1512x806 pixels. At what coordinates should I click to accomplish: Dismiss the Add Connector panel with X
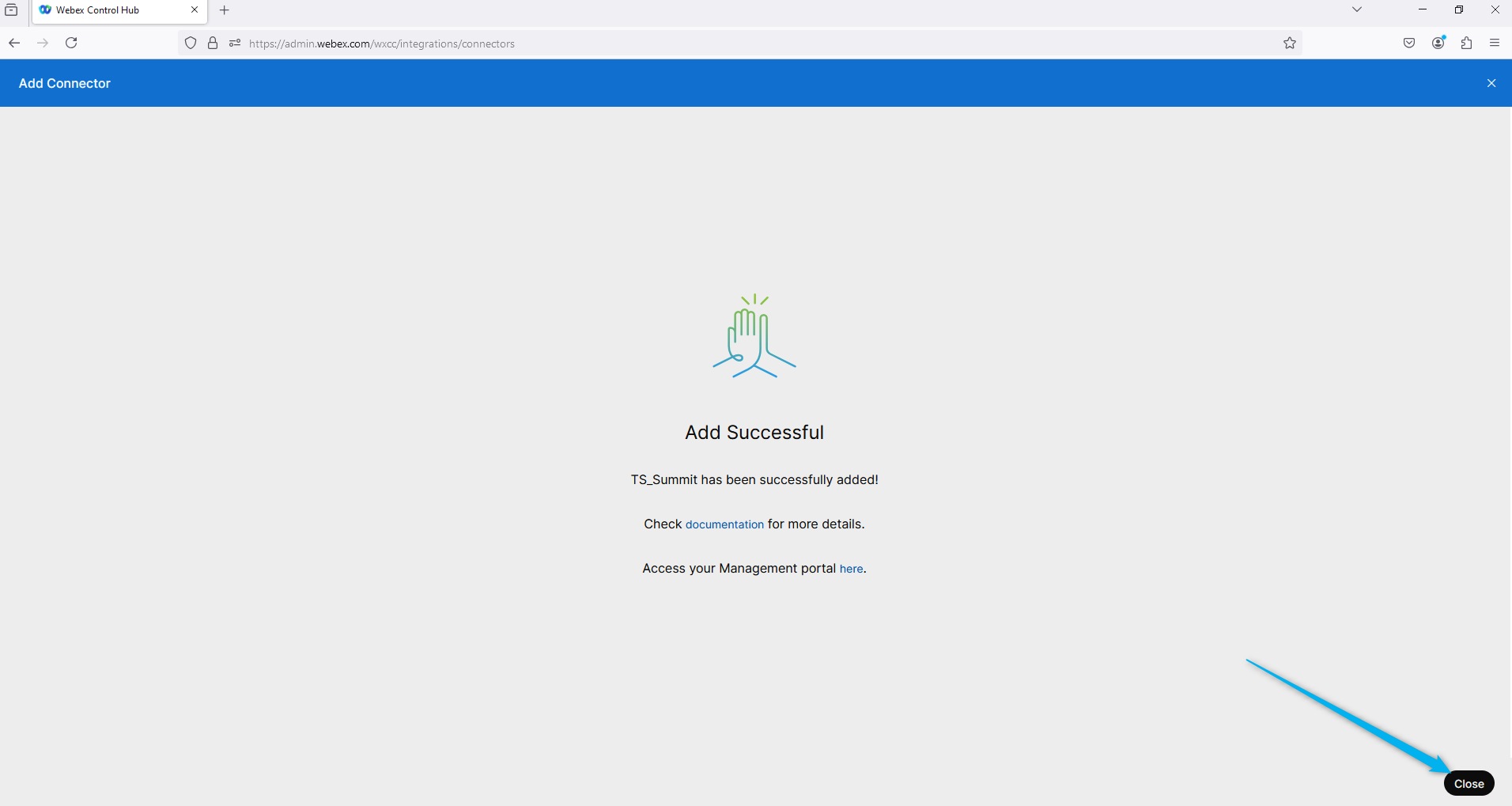[1491, 83]
